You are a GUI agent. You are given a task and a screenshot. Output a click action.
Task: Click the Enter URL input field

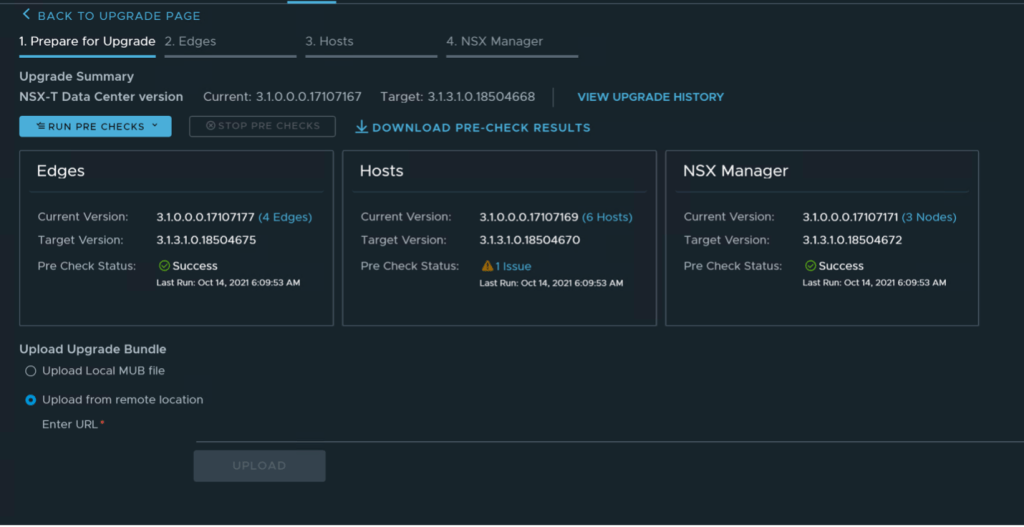click(x=600, y=428)
